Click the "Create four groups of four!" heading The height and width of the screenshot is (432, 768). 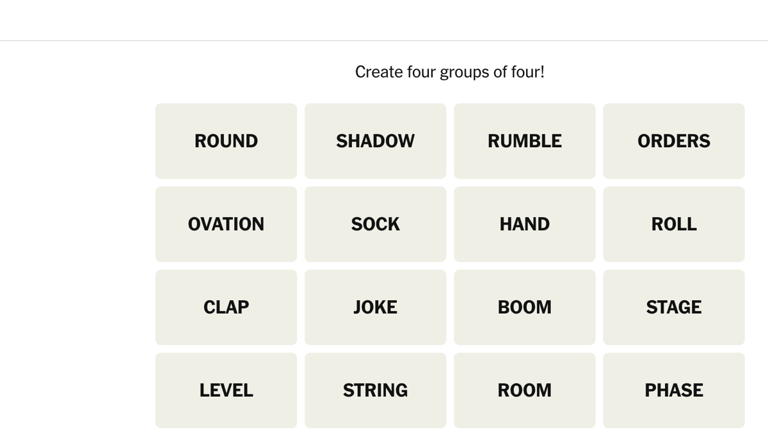tap(449, 72)
